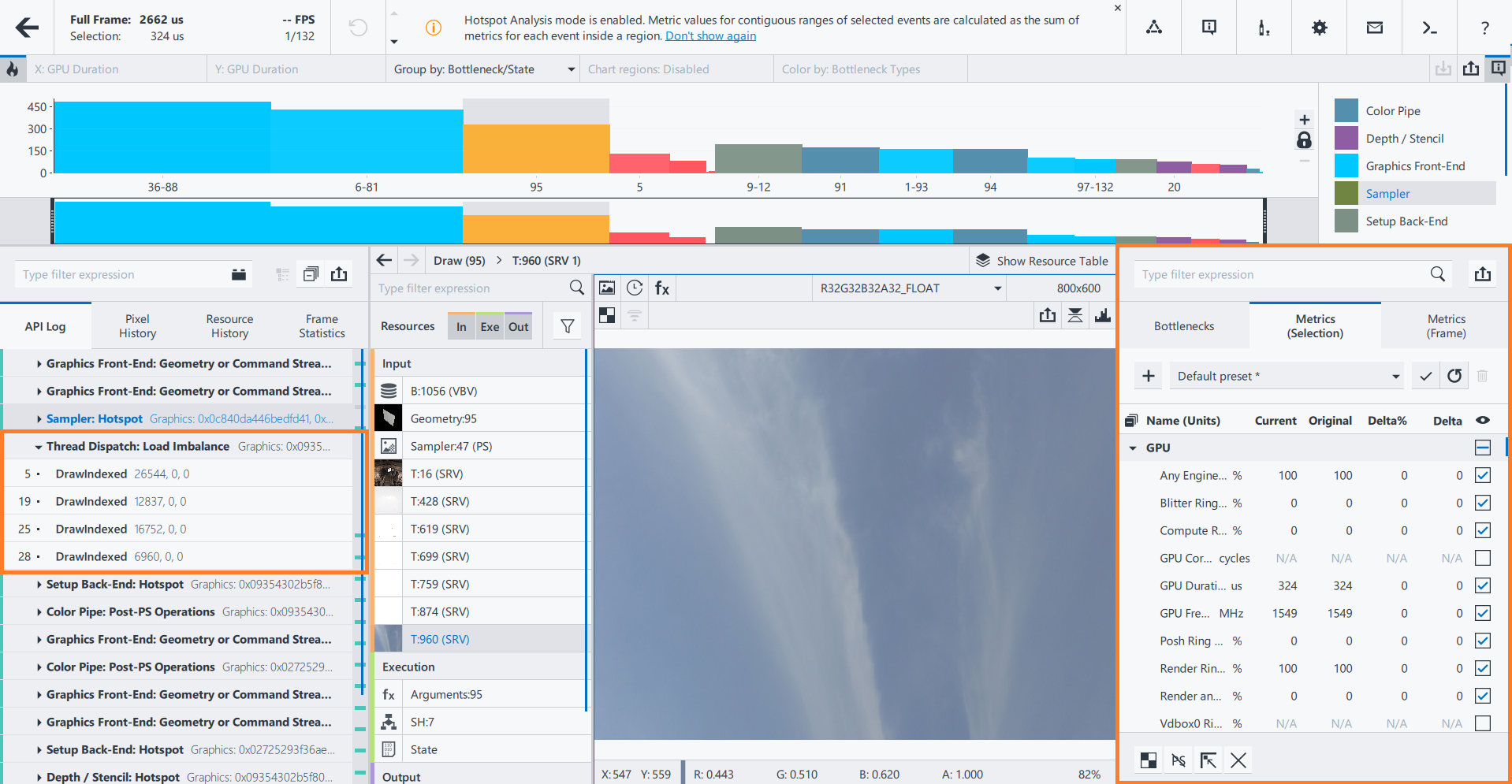Click the navigate back arrow in resource path
The image size is (1512, 784).
[x=384, y=260]
